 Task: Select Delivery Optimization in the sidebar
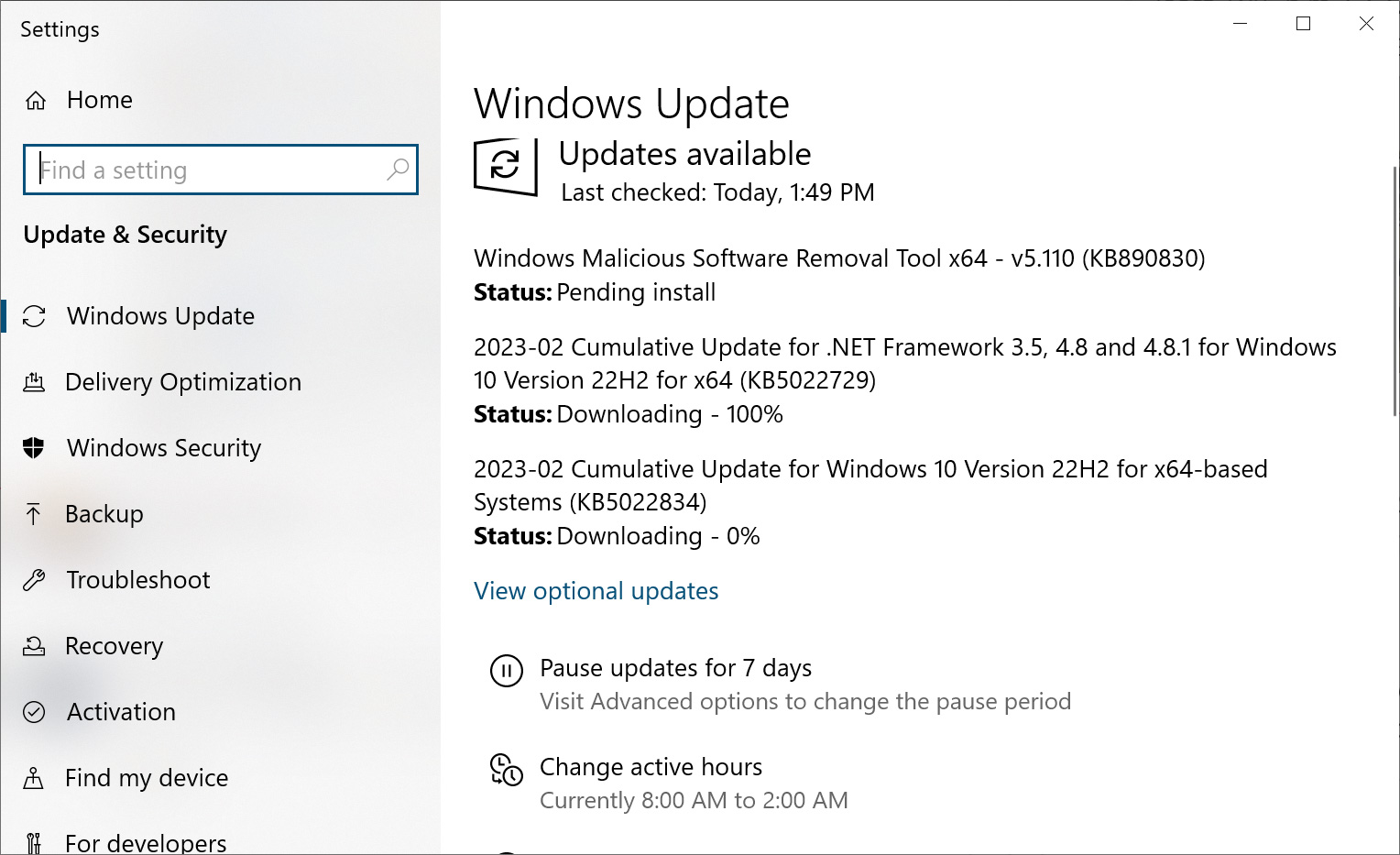(182, 382)
